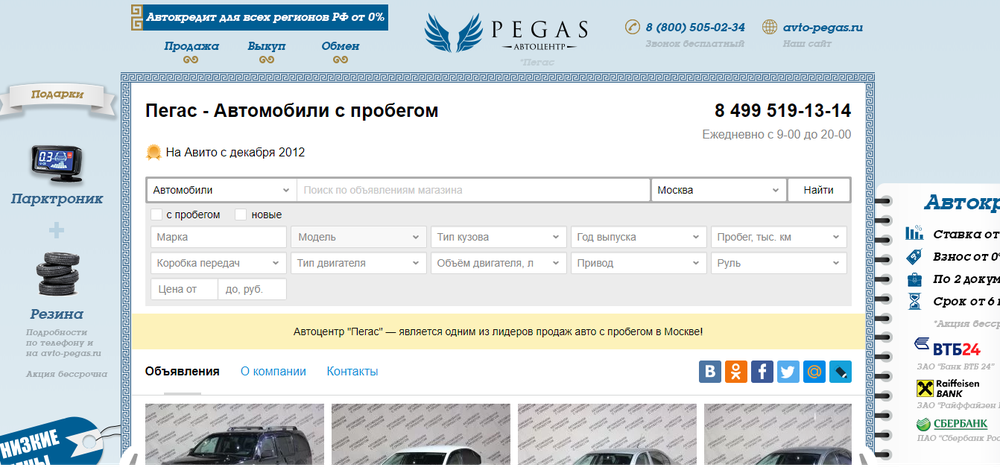Image resolution: width=1000 pixels, height=470 pixels.
Task: Click the 'Ежедневно с 9-00 до 20-00' text
Action: (x=776, y=135)
